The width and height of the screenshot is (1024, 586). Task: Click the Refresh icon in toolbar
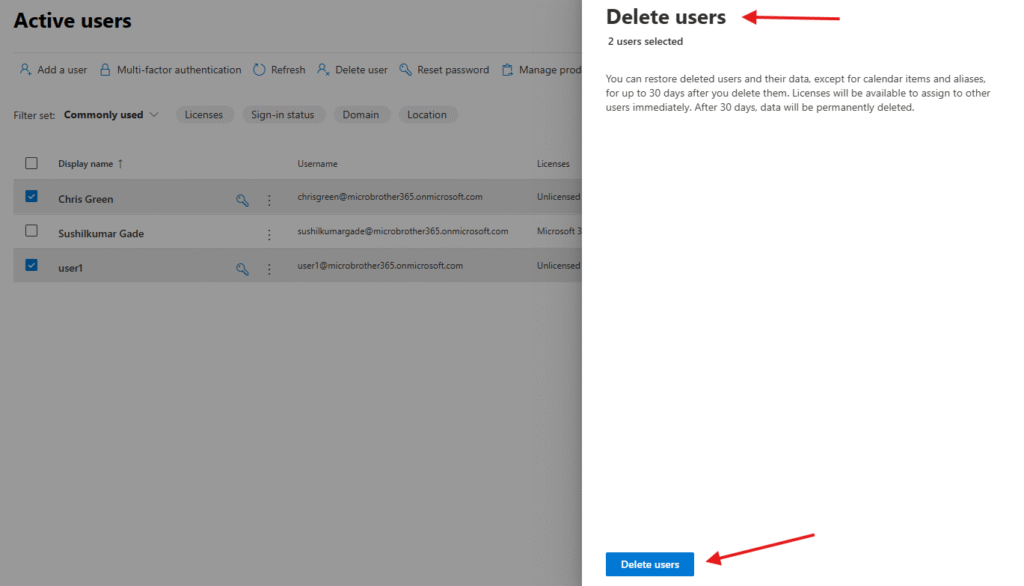259,70
